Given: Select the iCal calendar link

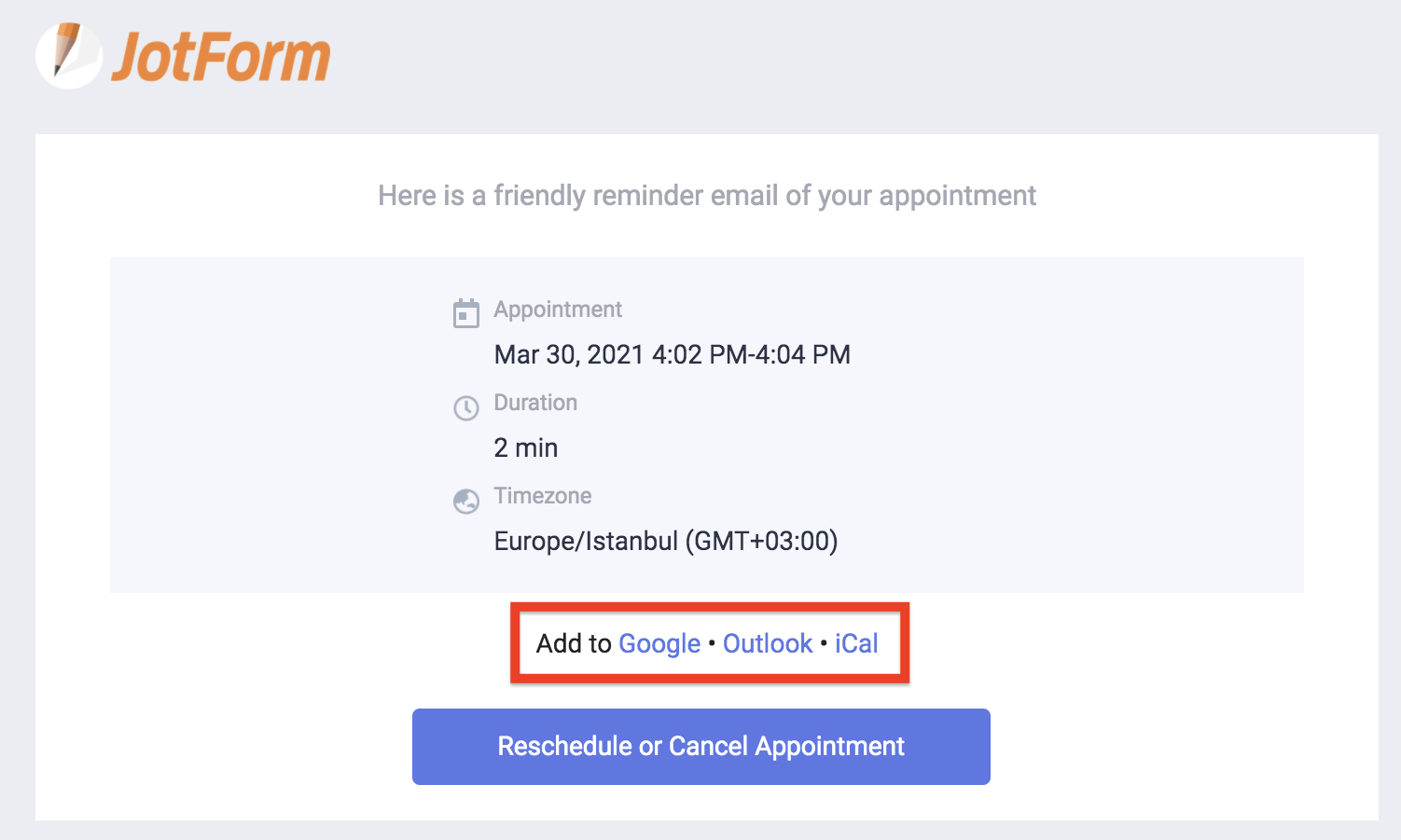Looking at the screenshot, I should (x=856, y=643).
